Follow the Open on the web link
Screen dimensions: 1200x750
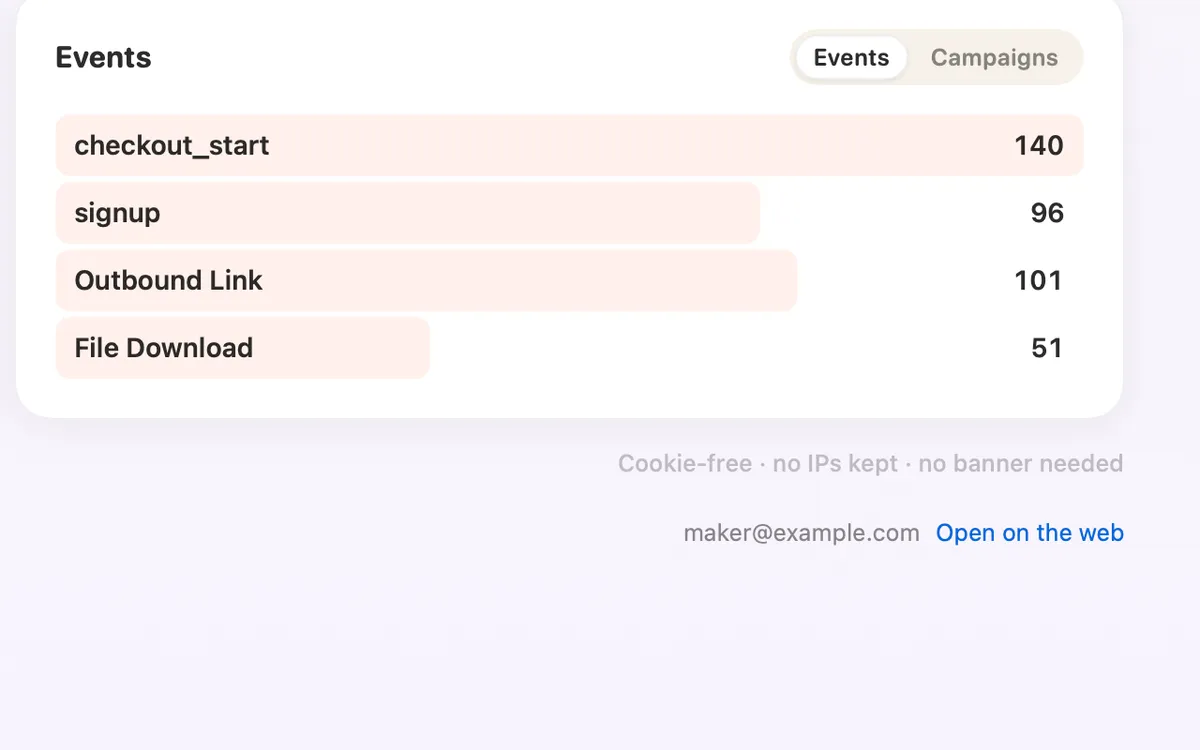1029,533
